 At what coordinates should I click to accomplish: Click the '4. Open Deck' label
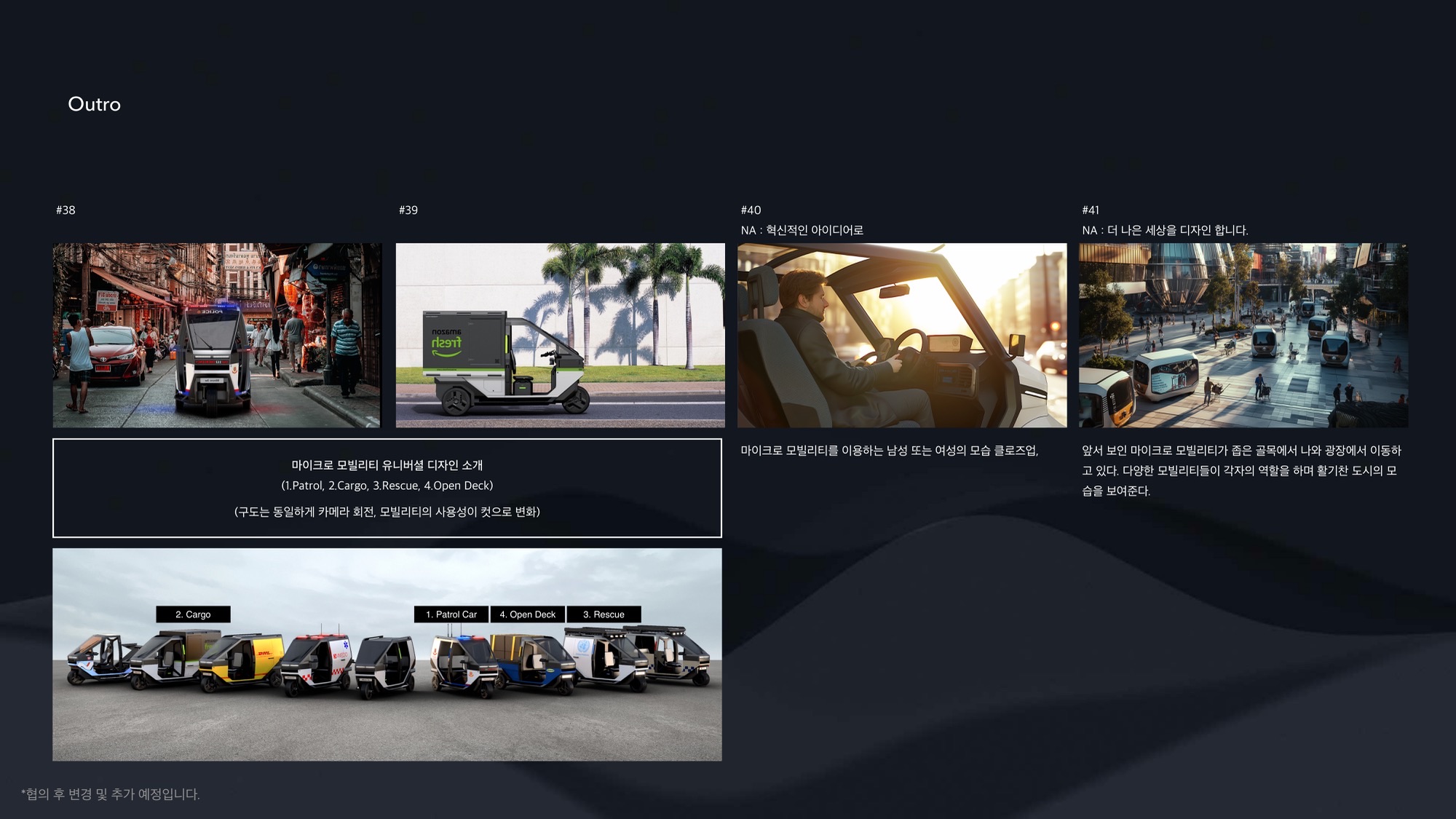point(528,614)
